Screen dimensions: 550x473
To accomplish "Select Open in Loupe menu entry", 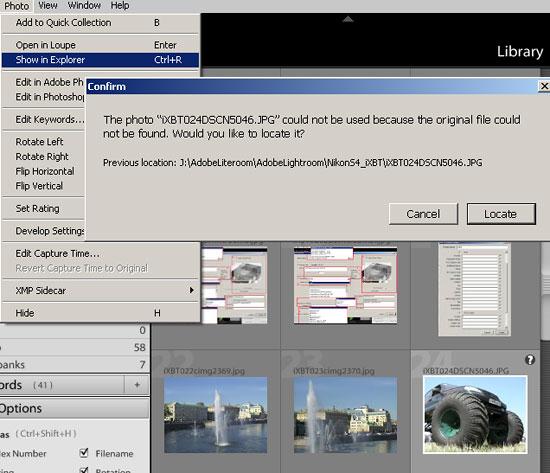I will pyautogui.click(x=101, y=45).
